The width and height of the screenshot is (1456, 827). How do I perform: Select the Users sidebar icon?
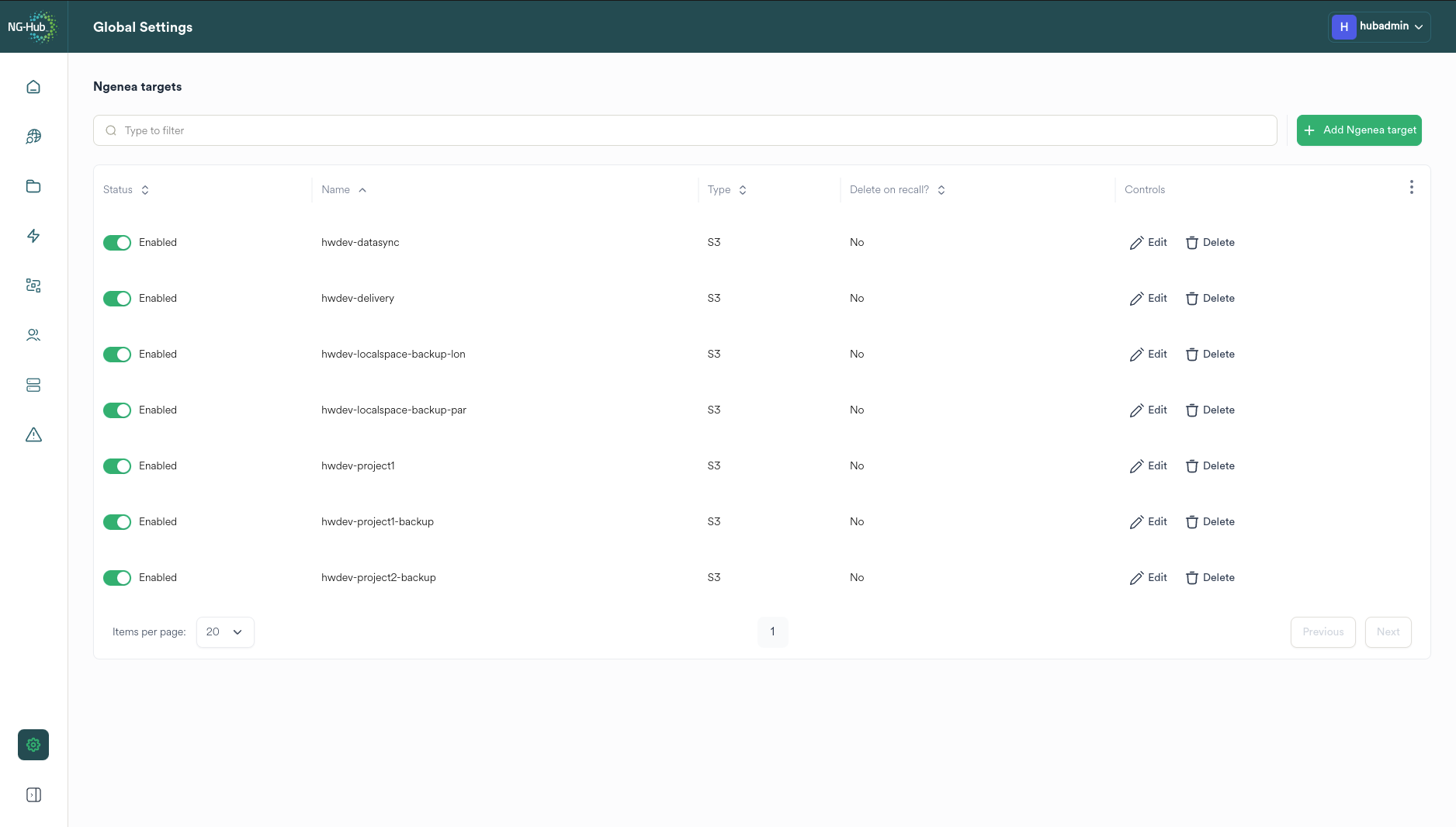tap(33, 334)
